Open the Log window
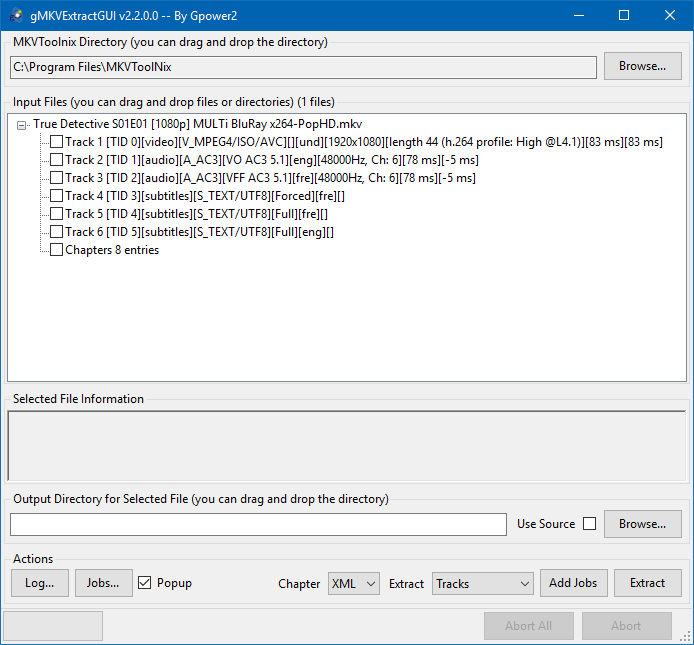This screenshot has width=694, height=645. pos(40,583)
